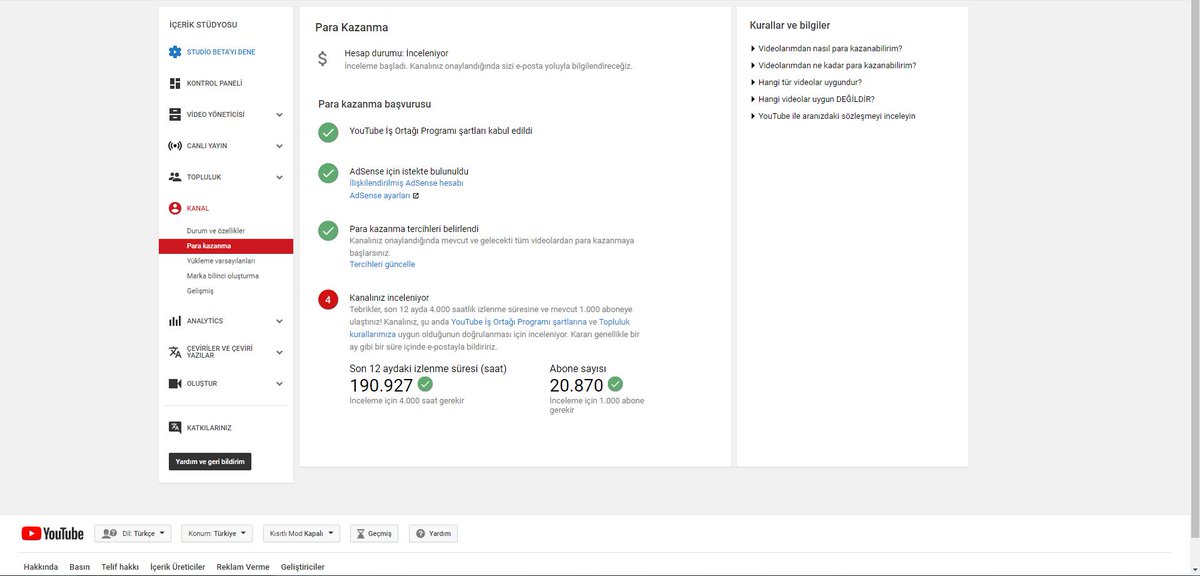Expand the Analytics section
1200x576 pixels.
pos(279,321)
